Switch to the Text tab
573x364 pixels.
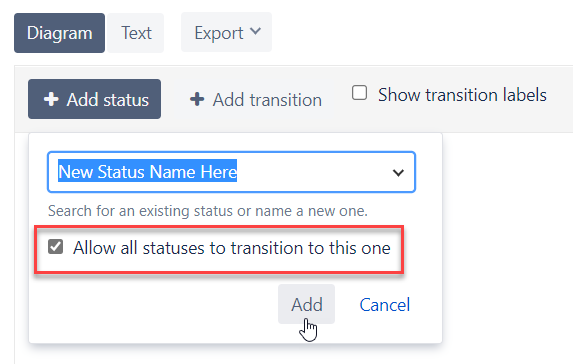pyautogui.click(x=136, y=33)
